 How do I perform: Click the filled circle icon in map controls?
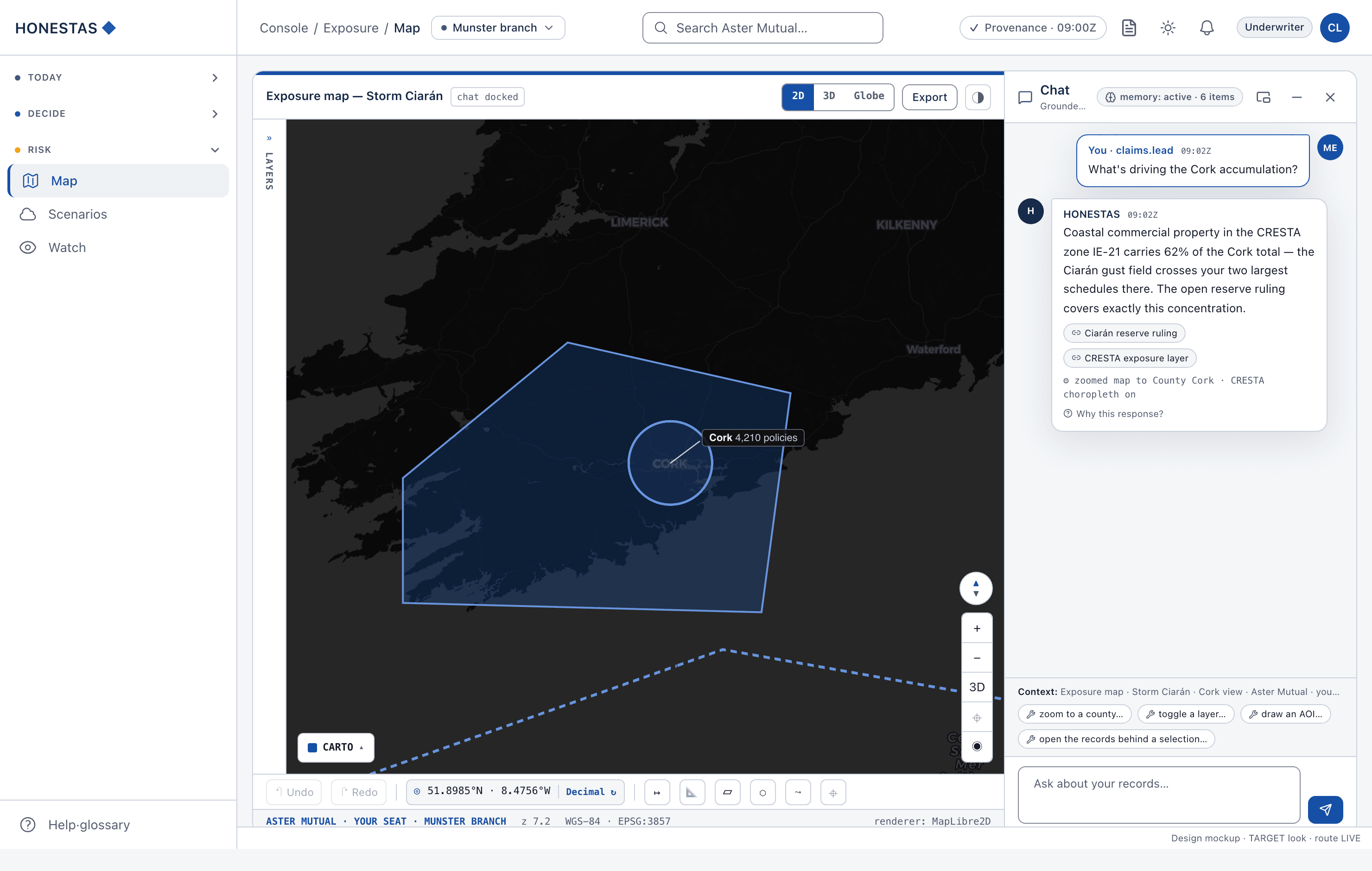977,746
